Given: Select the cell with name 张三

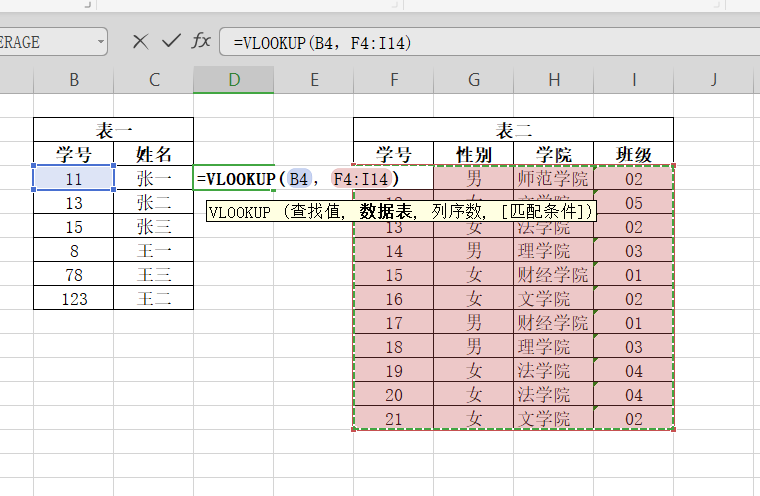Looking at the screenshot, I should click(x=154, y=226).
